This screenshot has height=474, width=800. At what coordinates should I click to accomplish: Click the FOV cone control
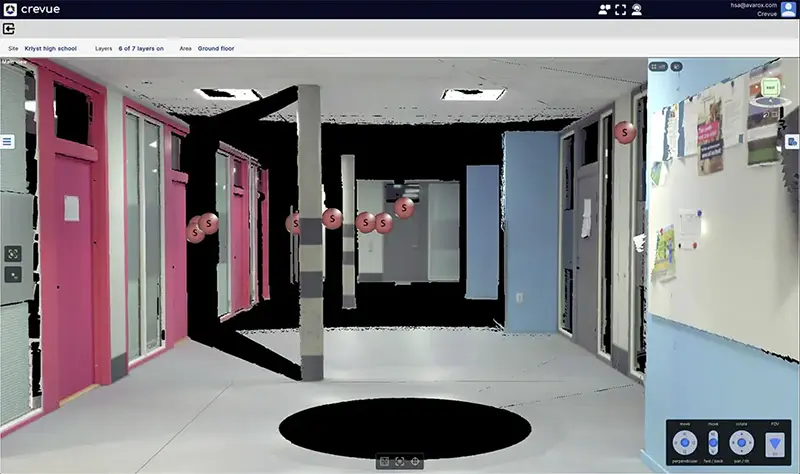pos(775,443)
